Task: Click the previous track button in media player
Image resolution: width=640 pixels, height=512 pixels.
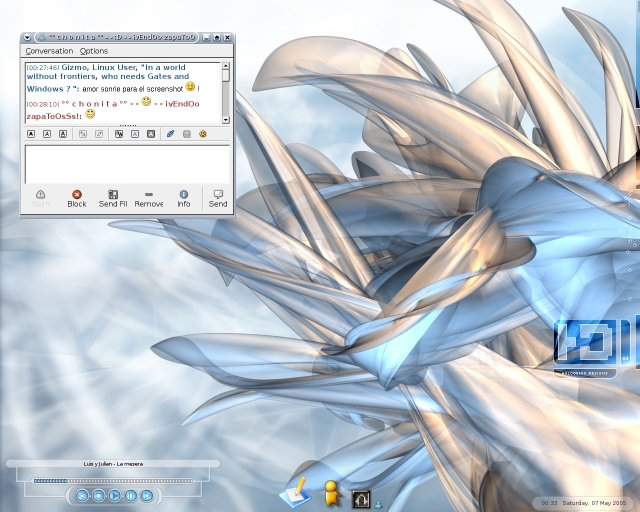Action: [82, 496]
